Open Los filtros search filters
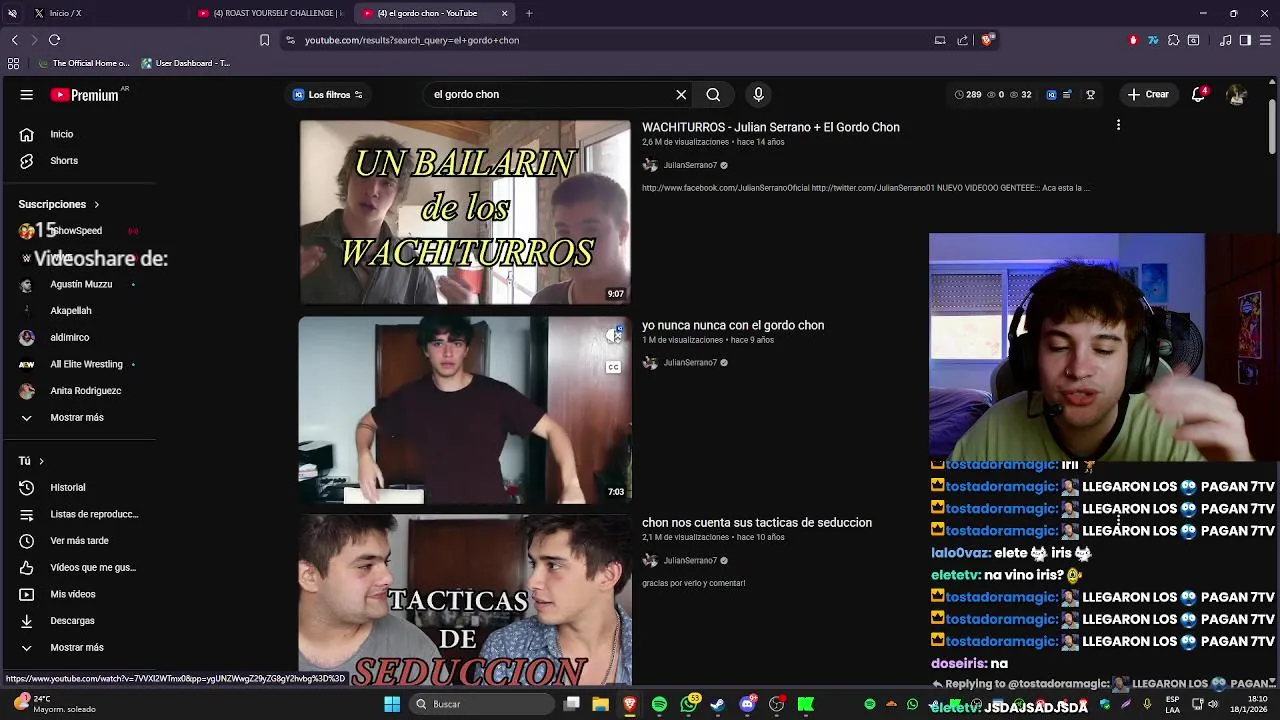The height and width of the screenshot is (720, 1280). (328, 94)
